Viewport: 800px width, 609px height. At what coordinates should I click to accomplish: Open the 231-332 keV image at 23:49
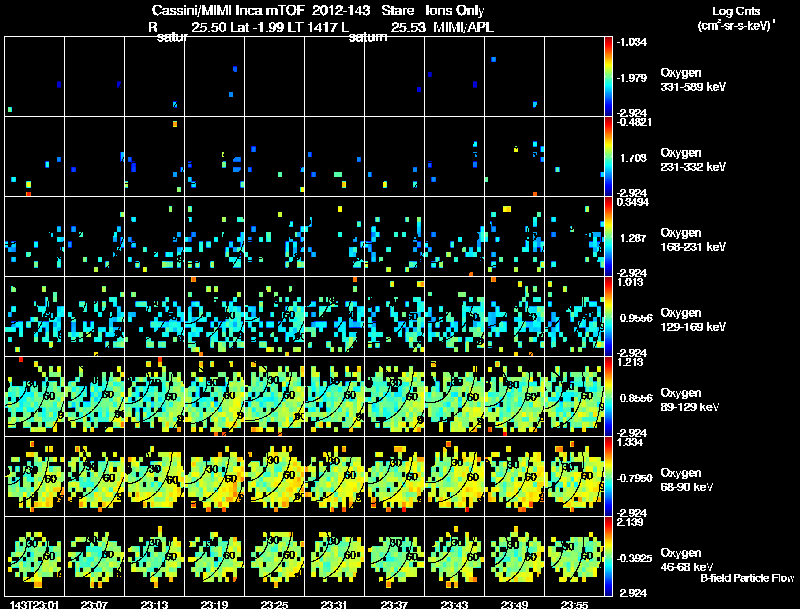pyautogui.click(x=514, y=157)
